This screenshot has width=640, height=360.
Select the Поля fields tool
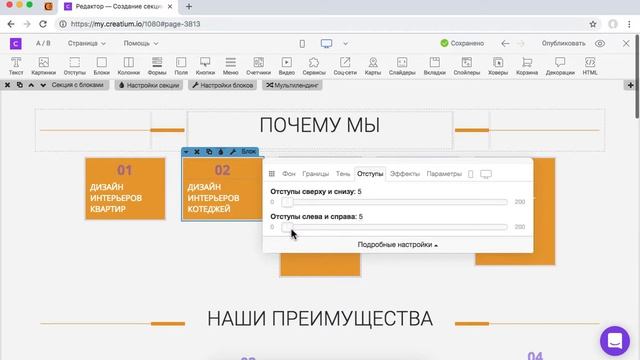pos(181,66)
